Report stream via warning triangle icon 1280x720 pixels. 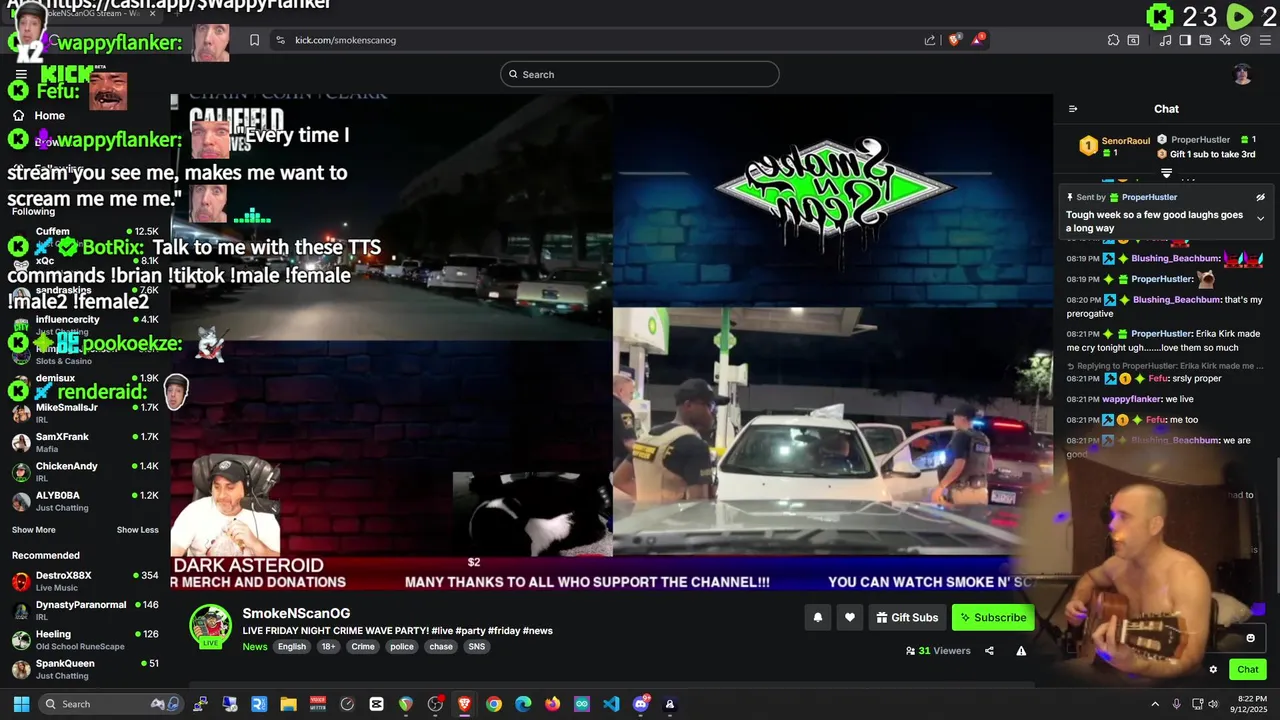click(x=1021, y=651)
